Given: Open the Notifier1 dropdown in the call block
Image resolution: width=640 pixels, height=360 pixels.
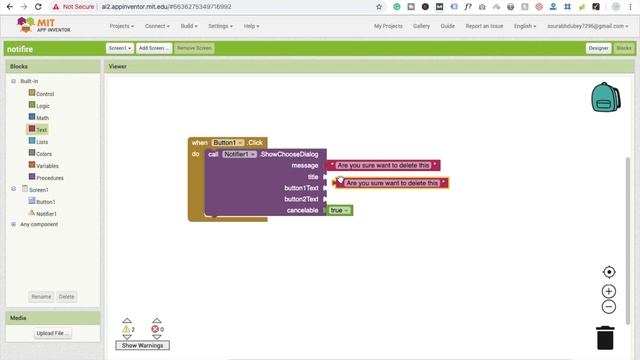Looking at the screenshot, I should (x=240, y=154).
